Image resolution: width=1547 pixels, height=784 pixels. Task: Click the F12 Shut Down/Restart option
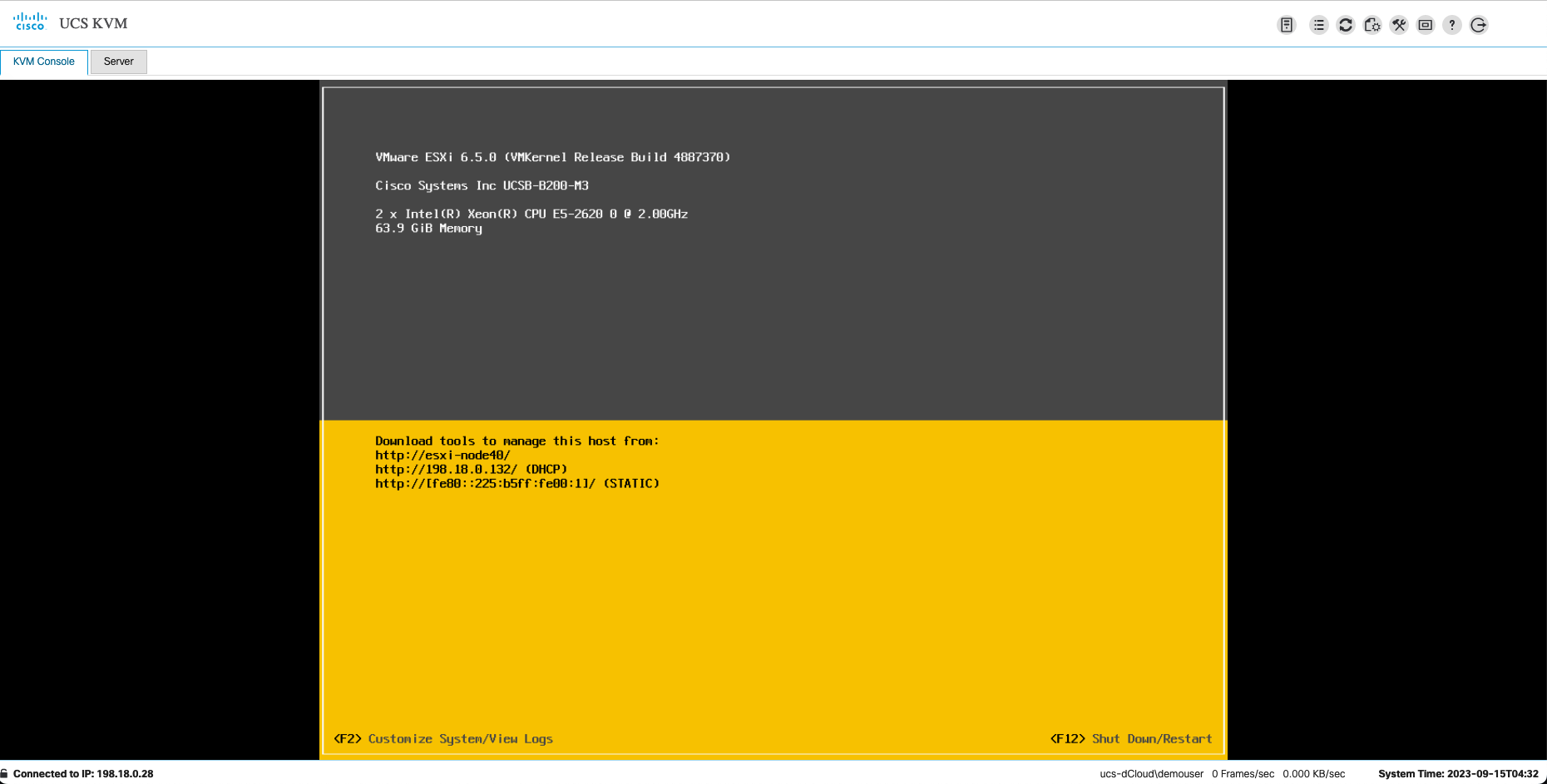(1131, 738)
